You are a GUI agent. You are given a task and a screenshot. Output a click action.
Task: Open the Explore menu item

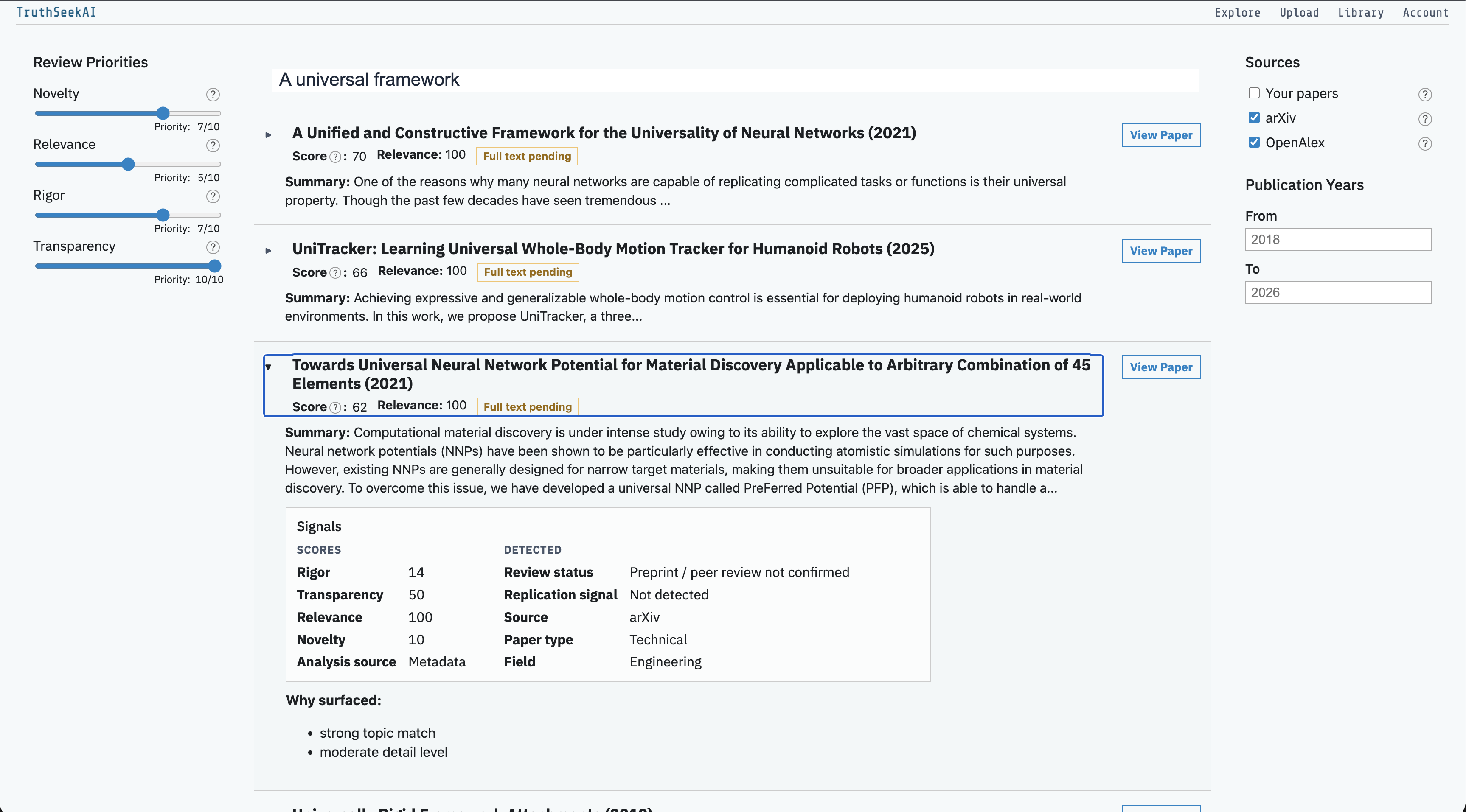click(1237, 13)
